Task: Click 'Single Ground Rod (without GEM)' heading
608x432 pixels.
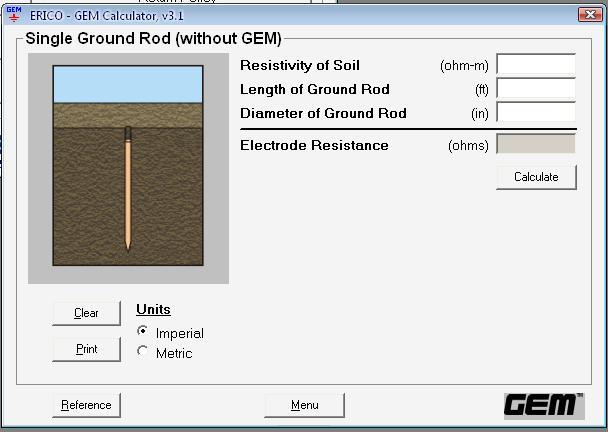Action: (x=153, y=38)
